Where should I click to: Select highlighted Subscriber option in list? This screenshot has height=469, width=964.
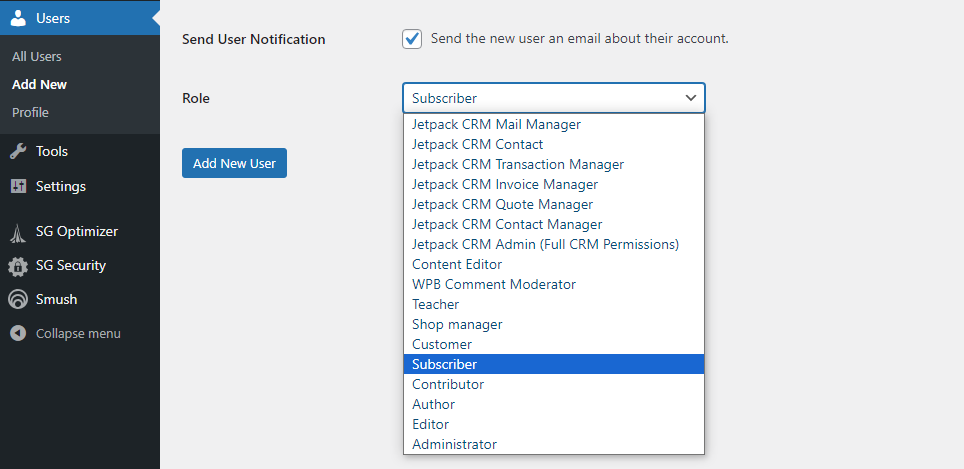pyautogui.click(x=554, y=364)
